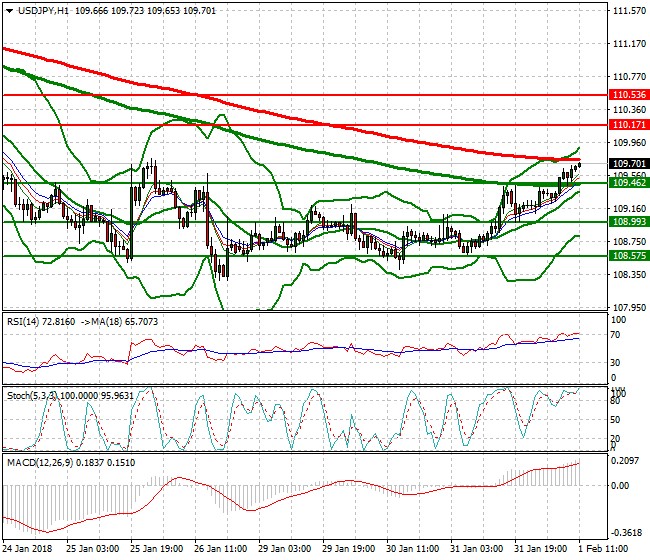Select the 109.960 price scale value

pos(630,143)
